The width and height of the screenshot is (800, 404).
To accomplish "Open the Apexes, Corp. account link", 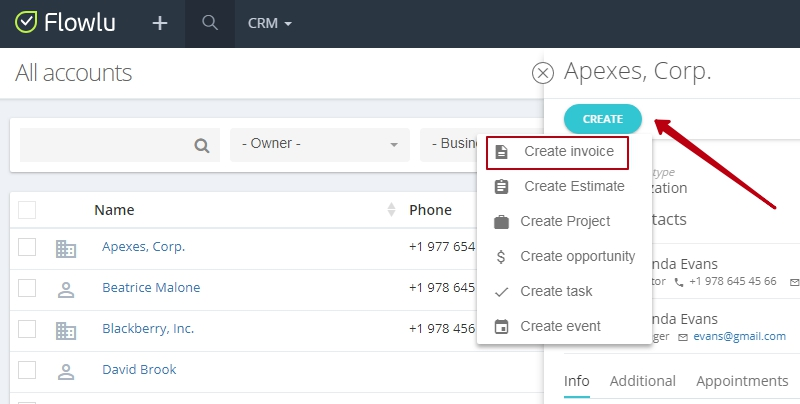I will tap(143, 247).
